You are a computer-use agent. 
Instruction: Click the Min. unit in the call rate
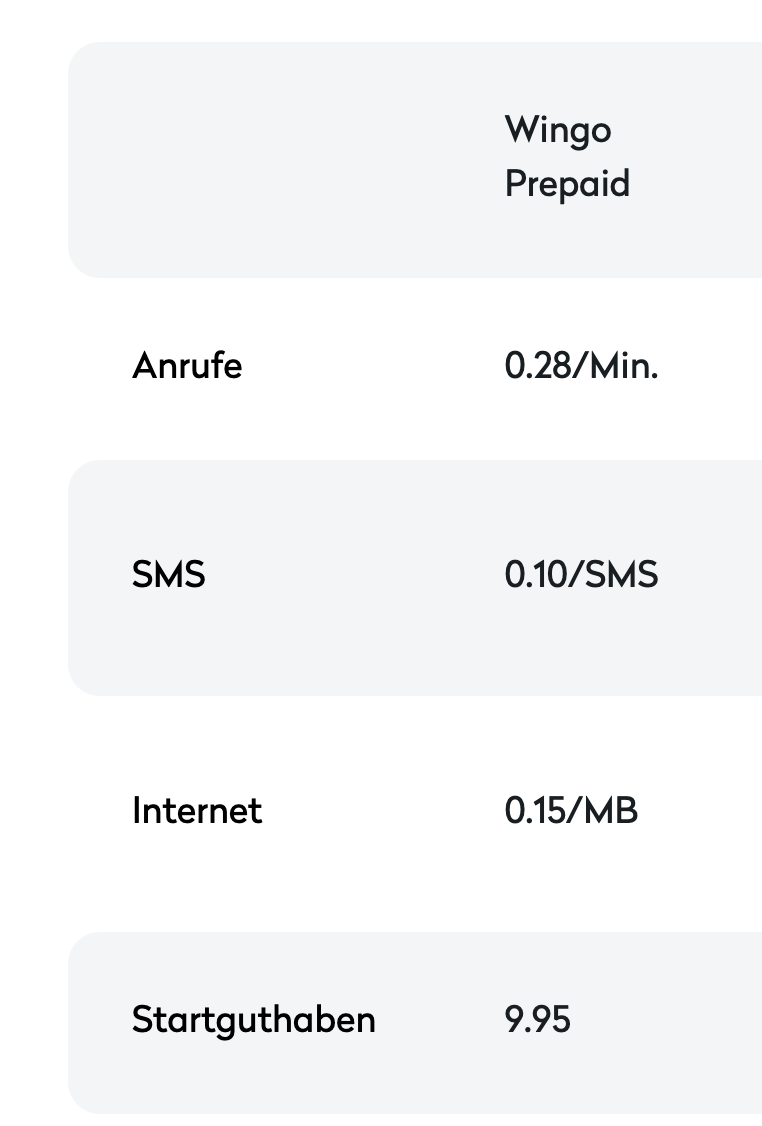tap(624, 366)
